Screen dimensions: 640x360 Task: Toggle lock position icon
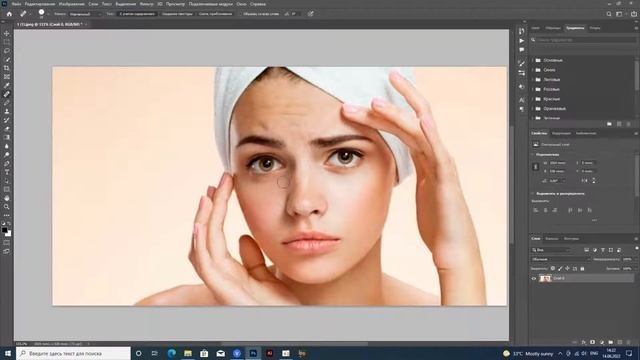click(567, 269)
